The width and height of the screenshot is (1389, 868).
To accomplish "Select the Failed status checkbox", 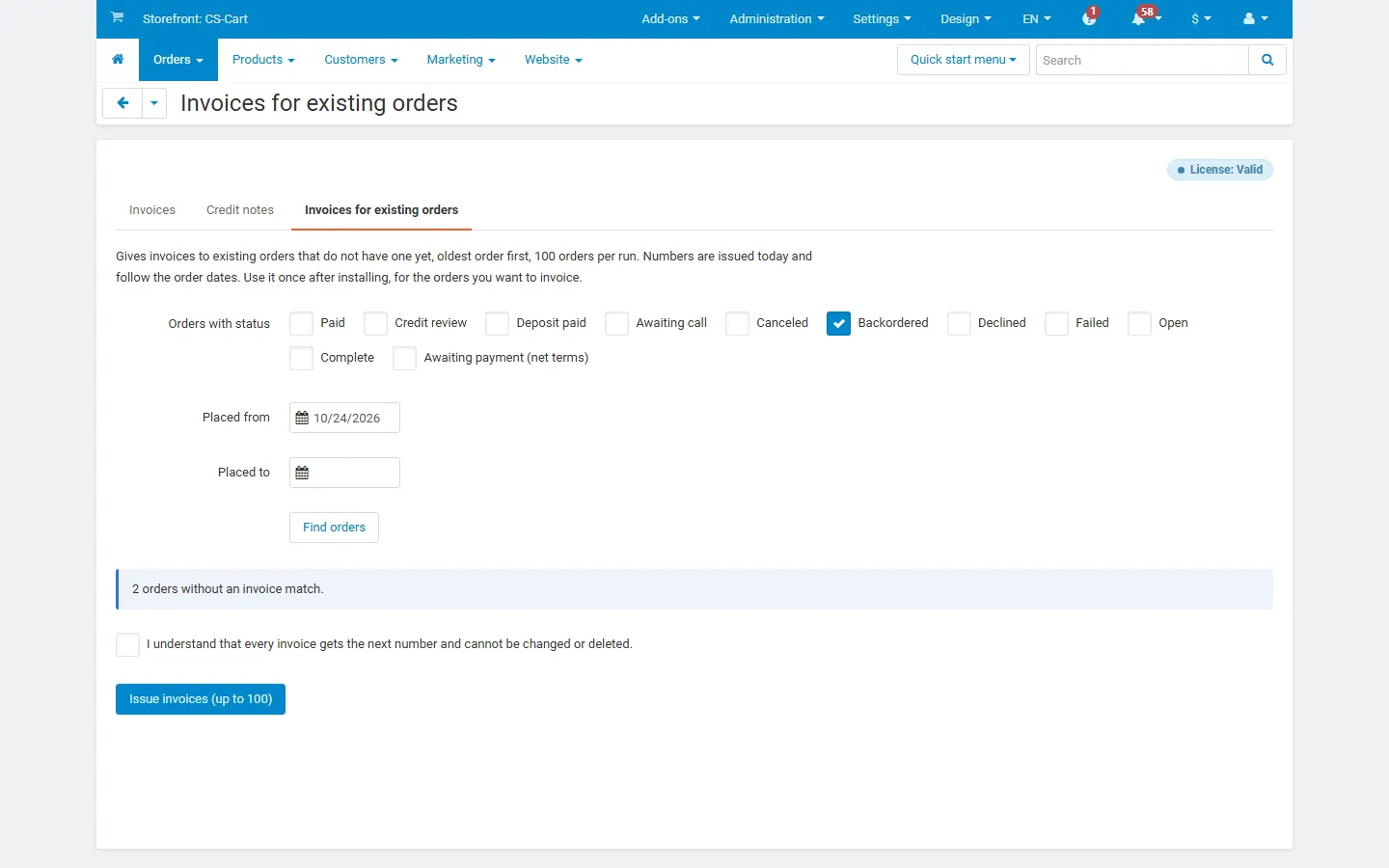I will pyautogui.click(x=1057, y=323).
